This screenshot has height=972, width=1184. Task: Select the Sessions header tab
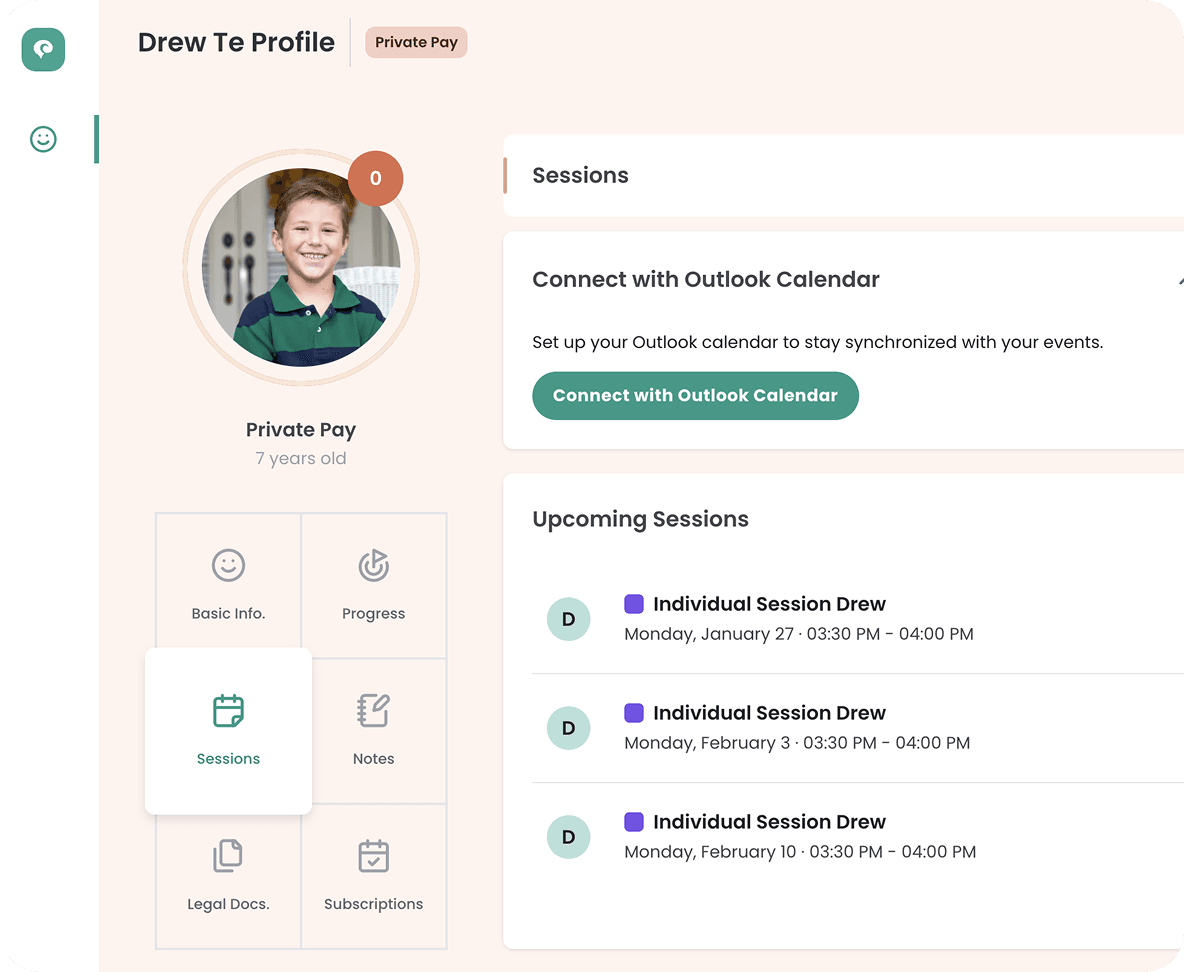click(581, 176)
